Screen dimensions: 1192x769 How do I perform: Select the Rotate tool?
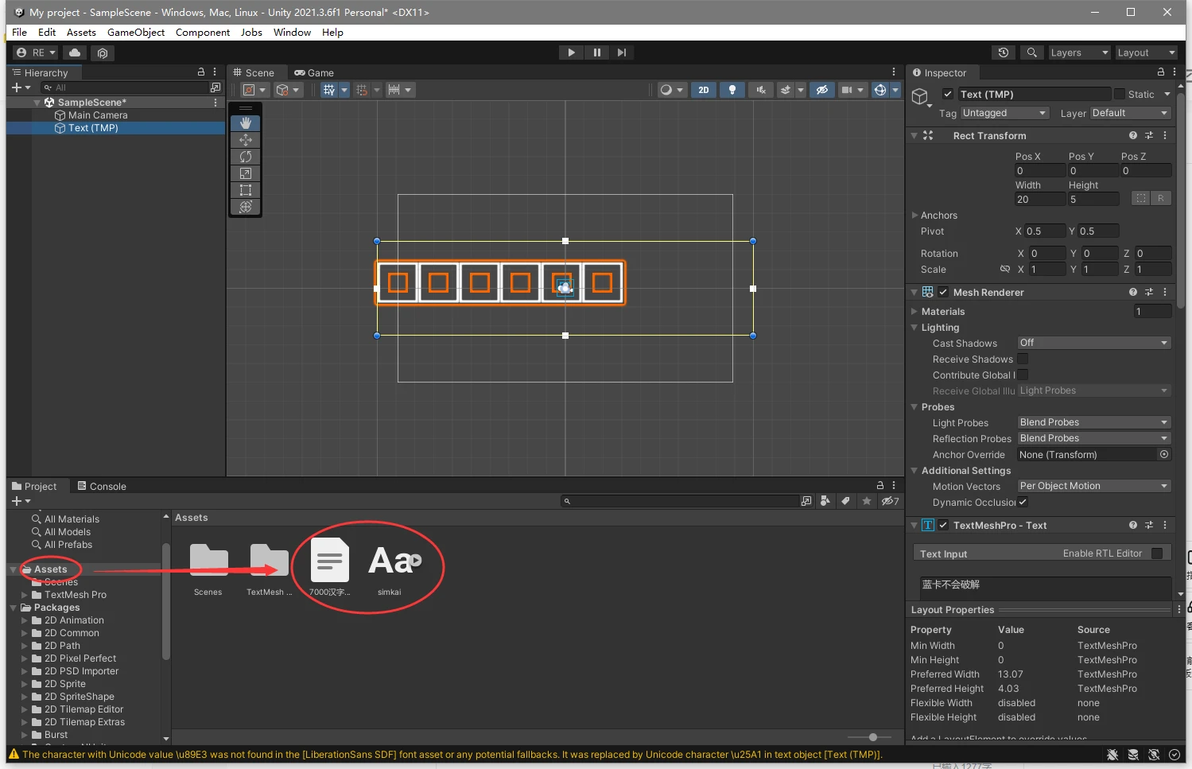coord(245,157)
